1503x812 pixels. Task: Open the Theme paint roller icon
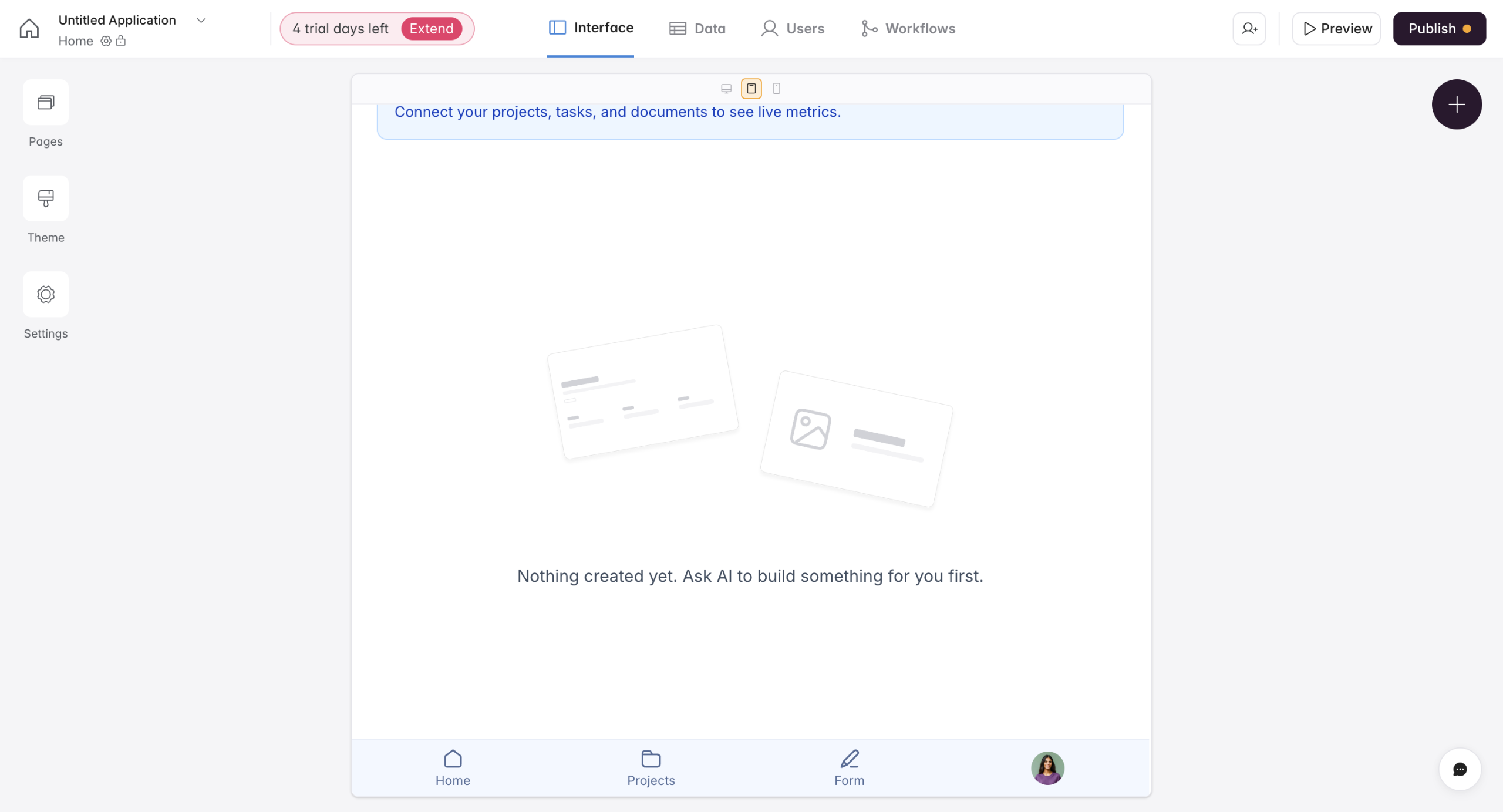point(46,198)
